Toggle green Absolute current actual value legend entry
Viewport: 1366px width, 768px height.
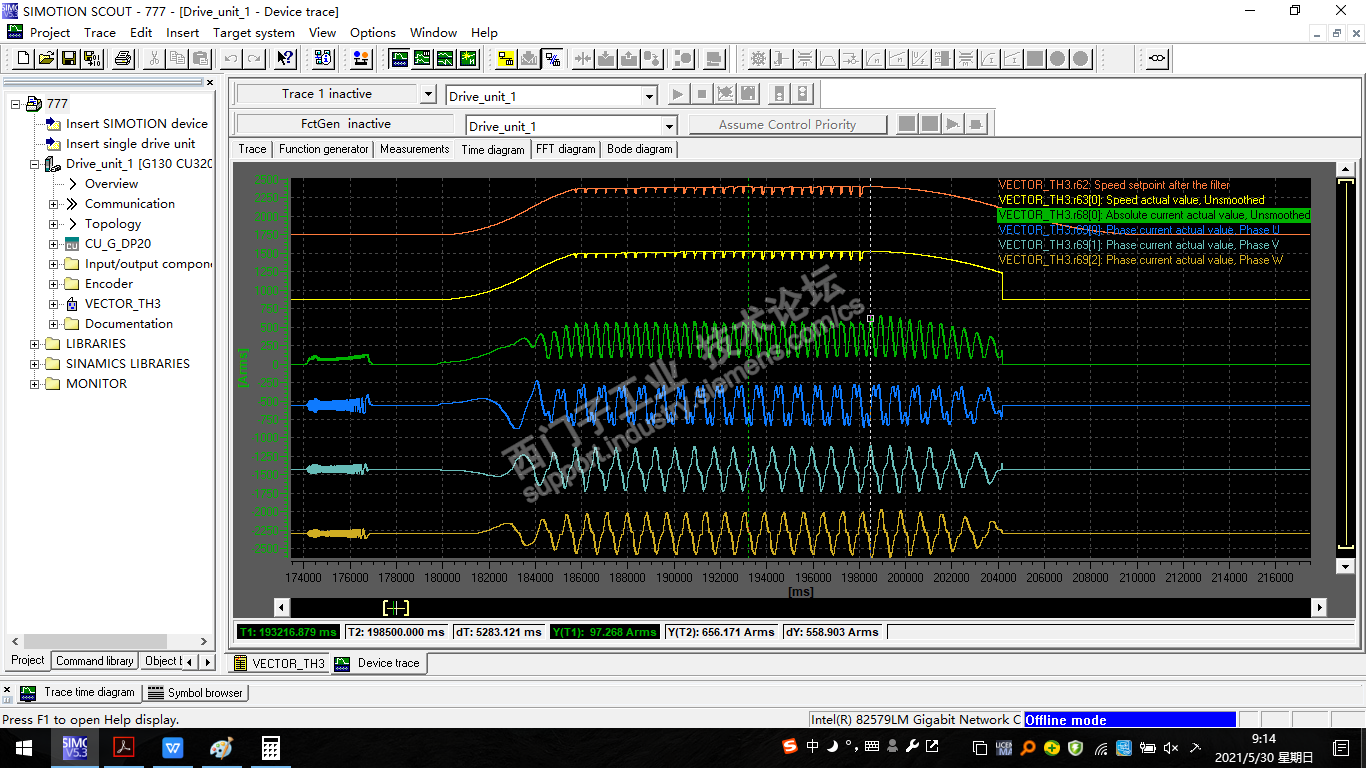(x=1153, y=215)
